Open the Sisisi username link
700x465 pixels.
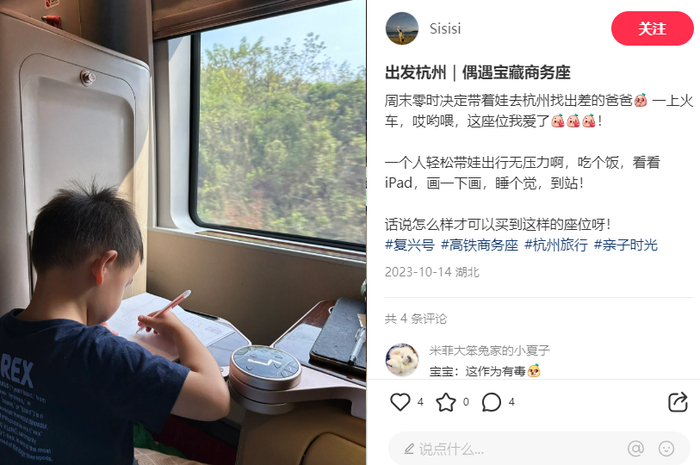tap(445, 29)
